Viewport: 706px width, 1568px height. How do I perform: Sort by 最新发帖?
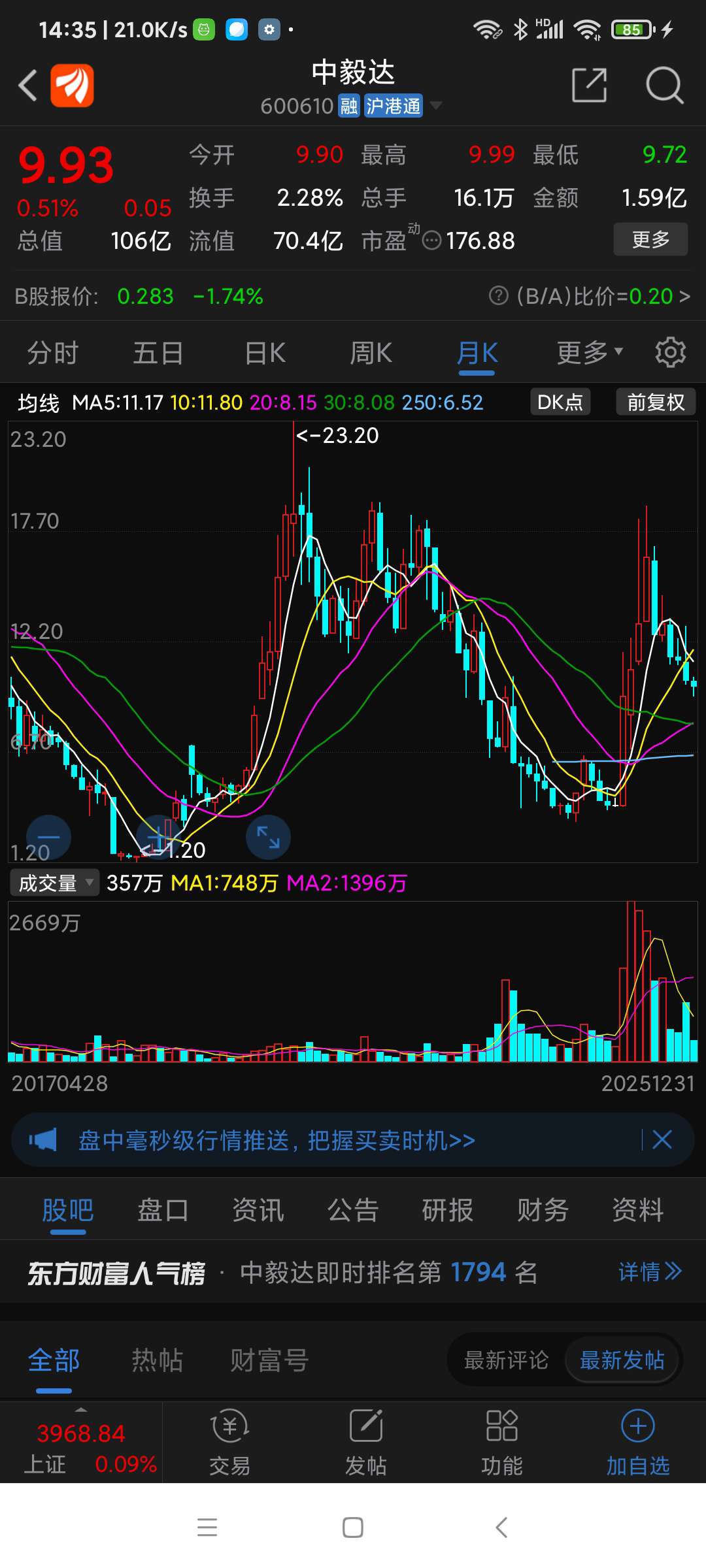pyautogui.click(x=622, y=1360)
